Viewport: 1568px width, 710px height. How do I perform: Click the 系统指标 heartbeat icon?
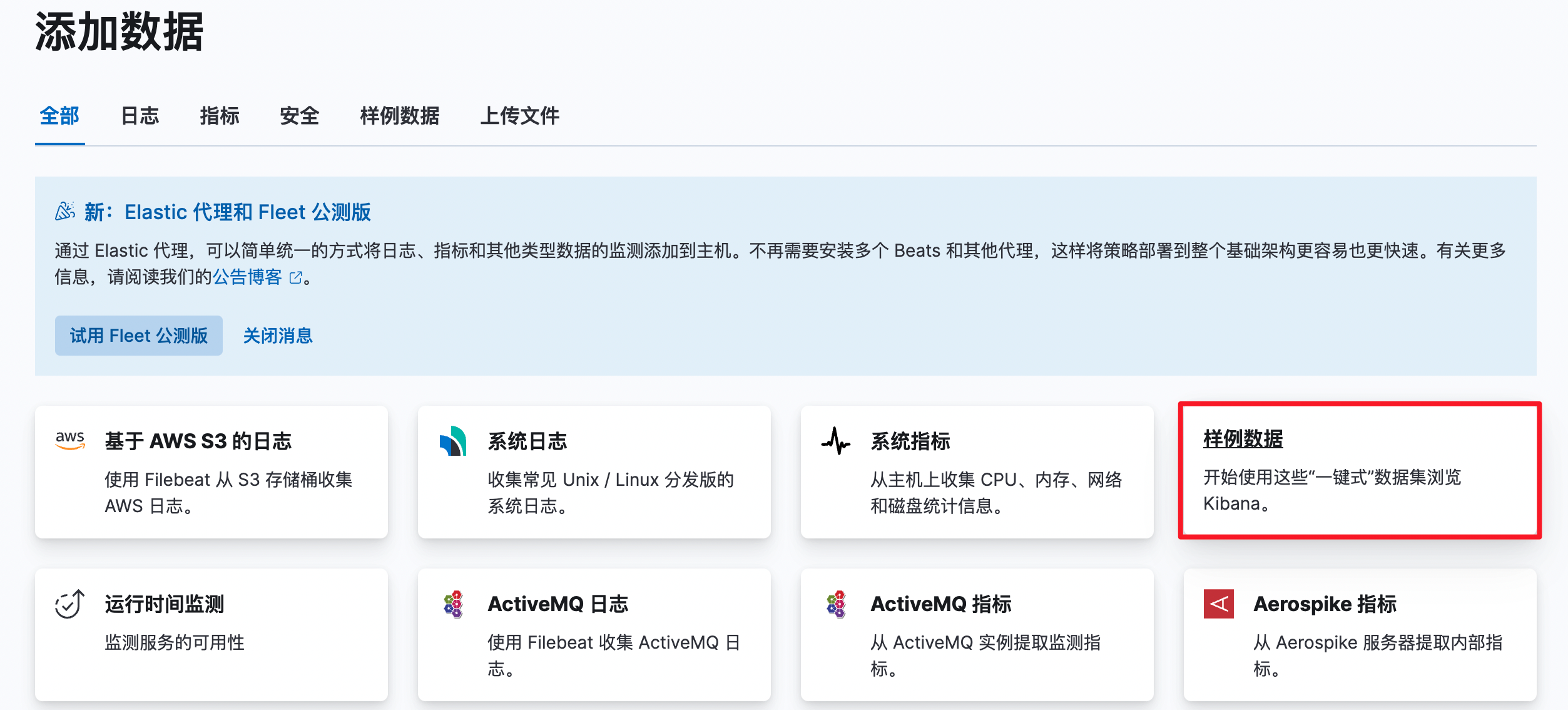tap(836, 441)
